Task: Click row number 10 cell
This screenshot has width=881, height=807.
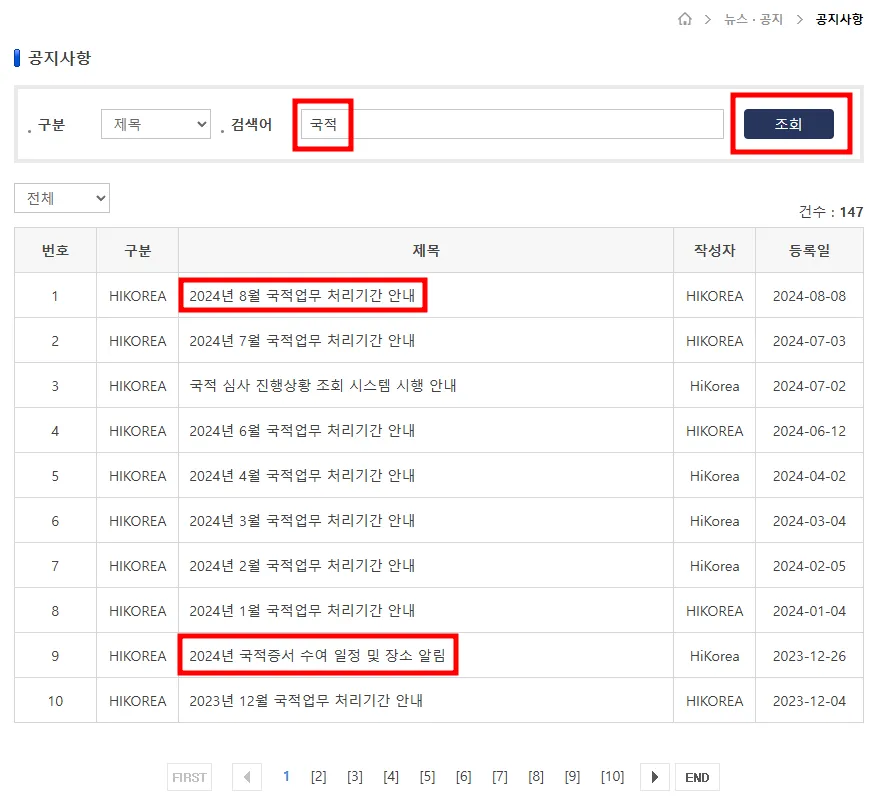Action: coord(55,701)
